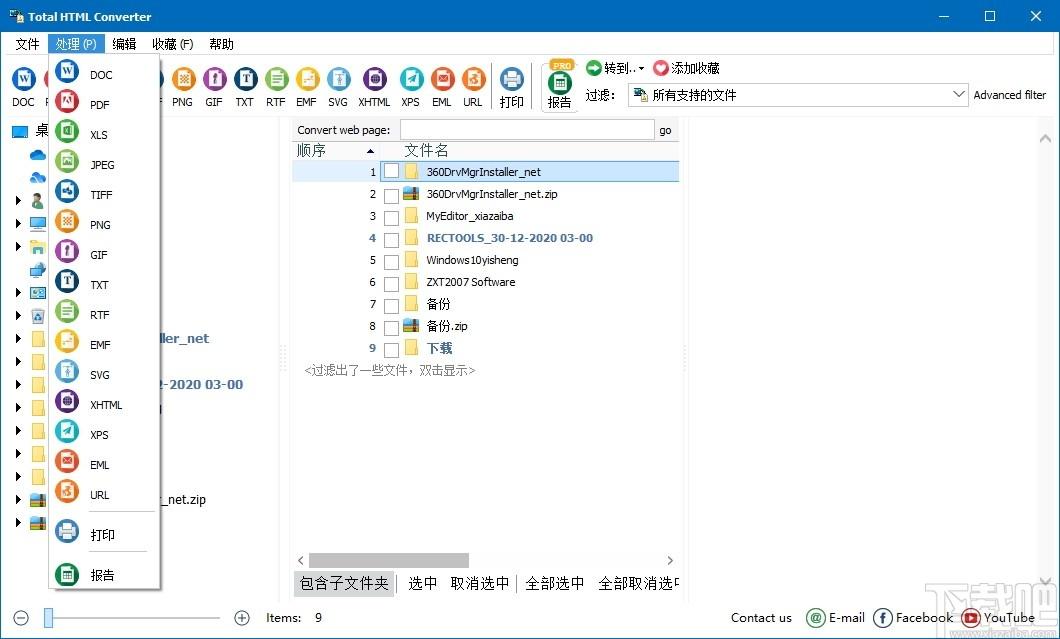Click the EMF toolbar icon

pos(307,88)
